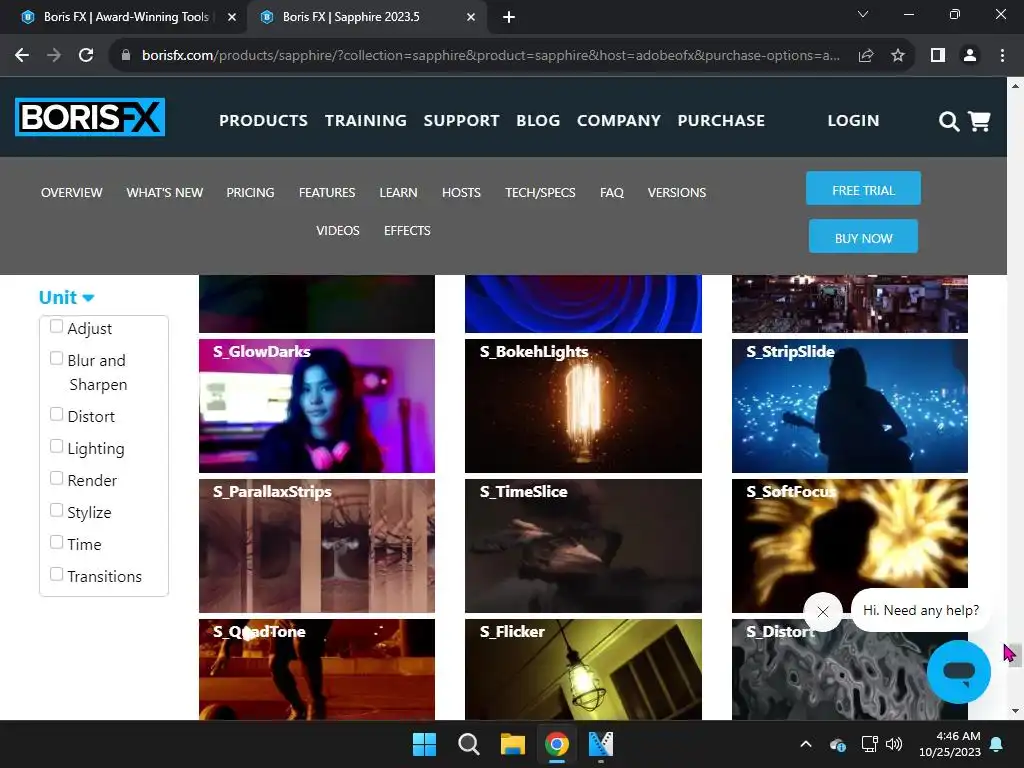1024x768 pixels.
Task: Click the share page icon in address bar
Action: tap(866, 56)
